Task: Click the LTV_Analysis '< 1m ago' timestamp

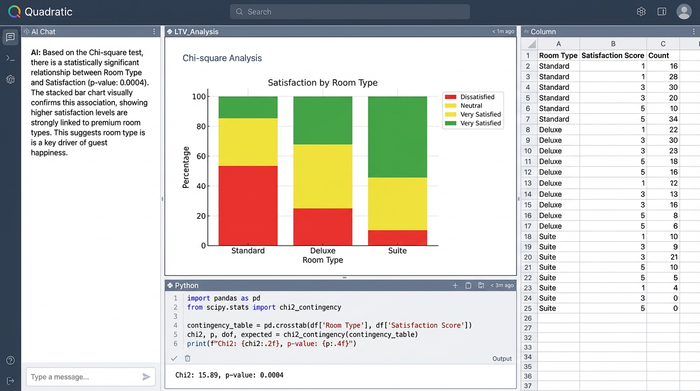Action: 503,32
